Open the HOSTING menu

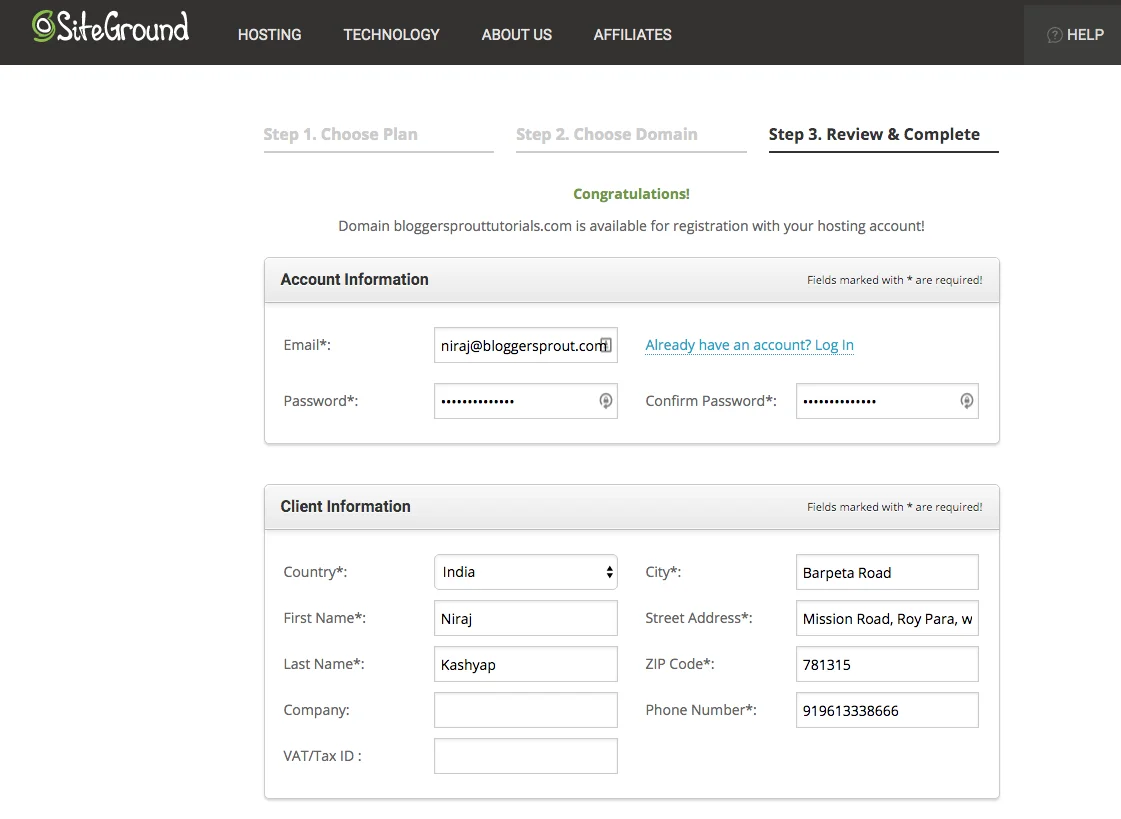(x=269, y=34)
